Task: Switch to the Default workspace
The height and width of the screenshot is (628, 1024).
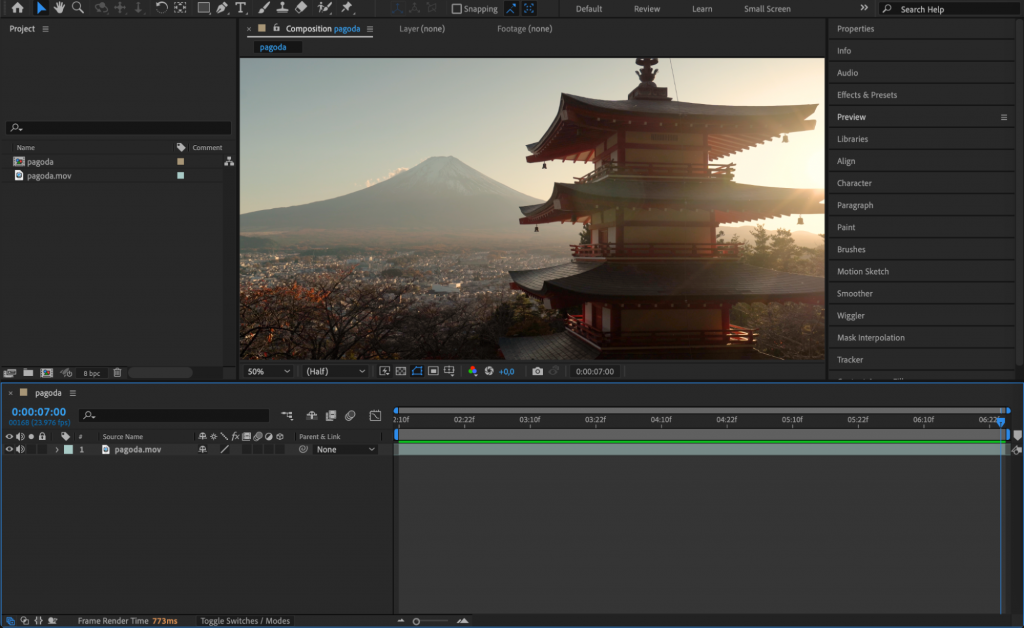Action: coord(588,8)
